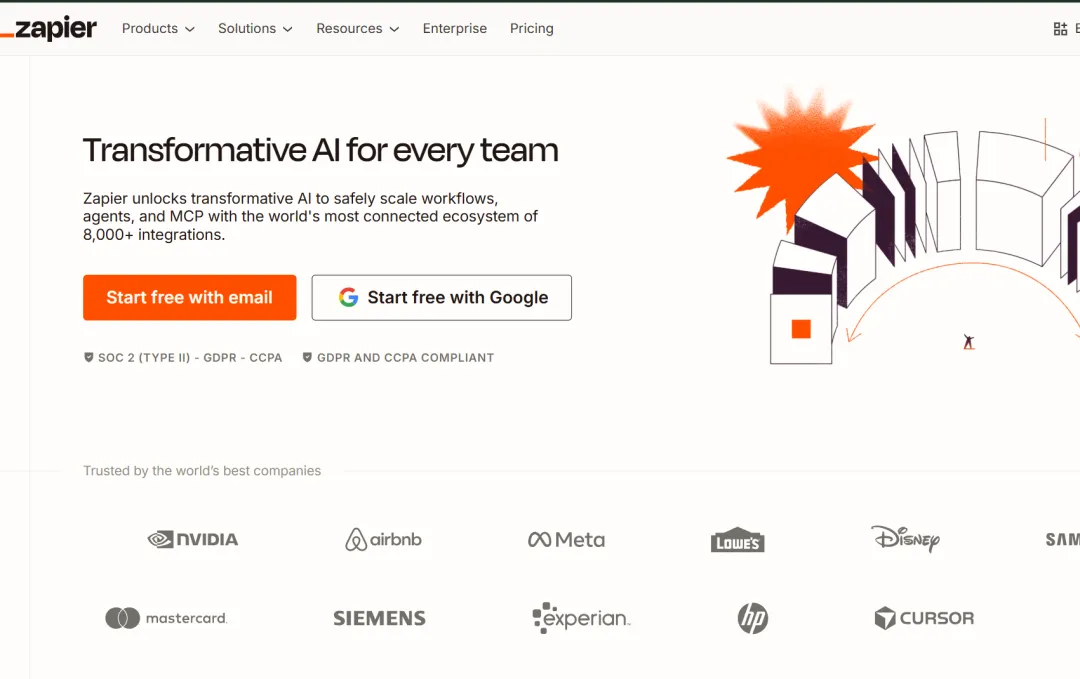Open the Resources dropdown
The image size is (1080, 679).
pyautogui.click(x=357, y=28)
